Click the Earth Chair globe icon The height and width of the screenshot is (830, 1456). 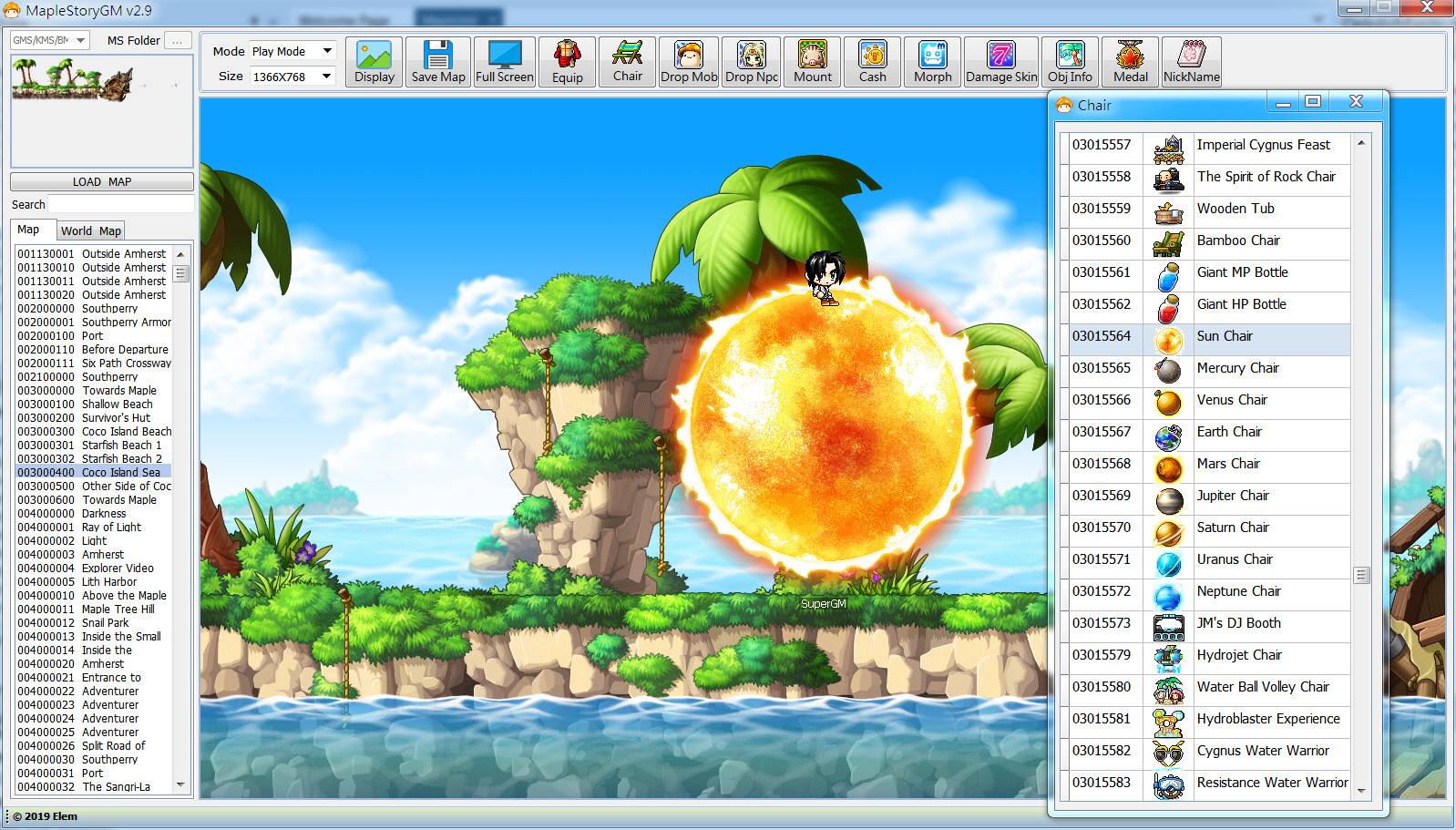pyautogui.click(x=1168, y=435)
